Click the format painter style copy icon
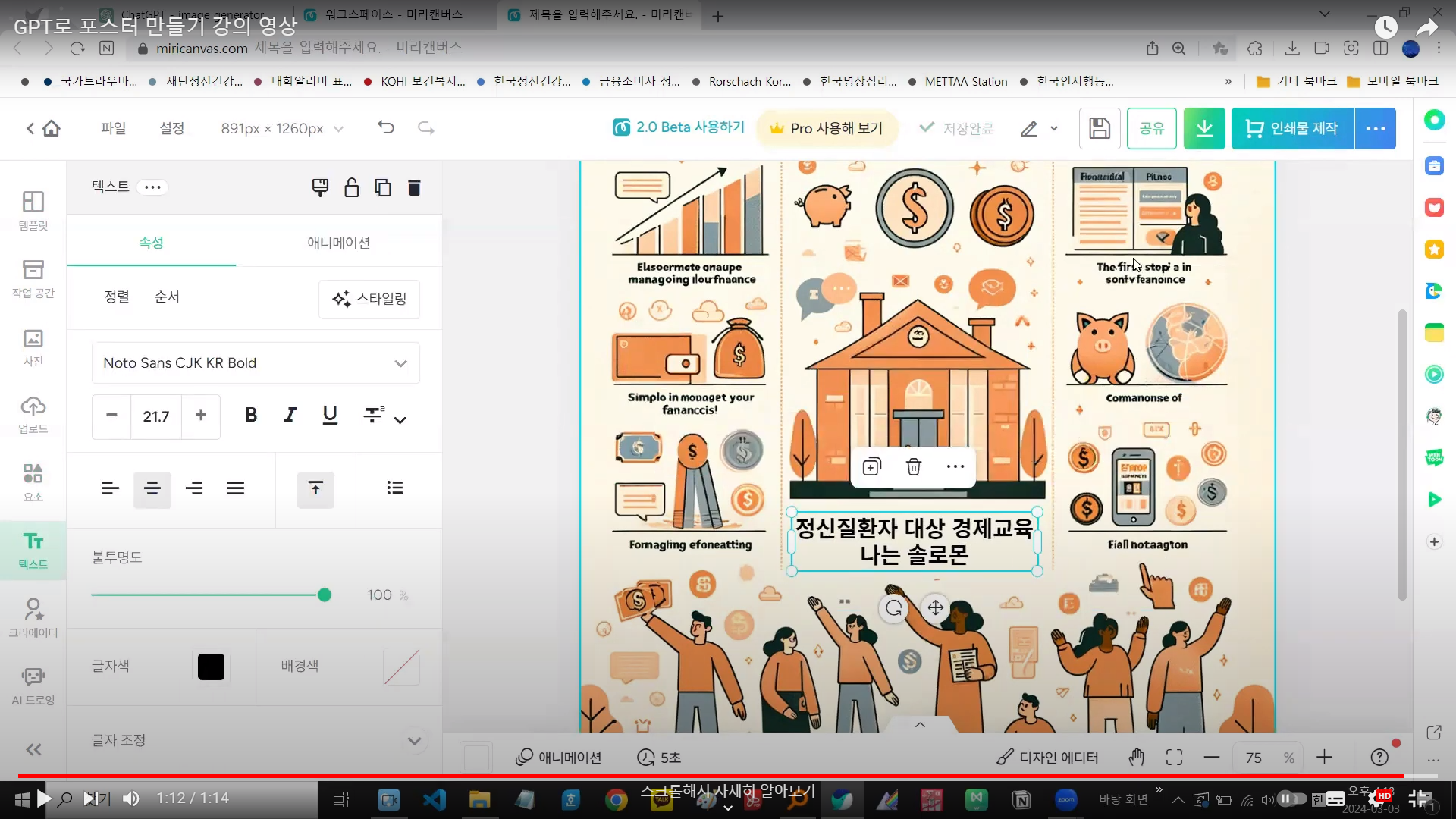 click(x=320, y=187)
